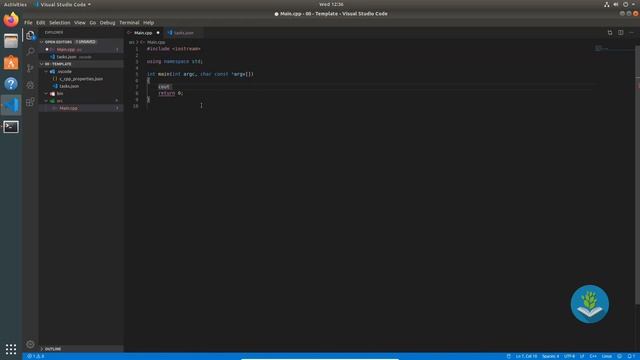Open the Files manager from the dock
The image size is (640, 360).
pyautogui.click(x=11, y=41)
